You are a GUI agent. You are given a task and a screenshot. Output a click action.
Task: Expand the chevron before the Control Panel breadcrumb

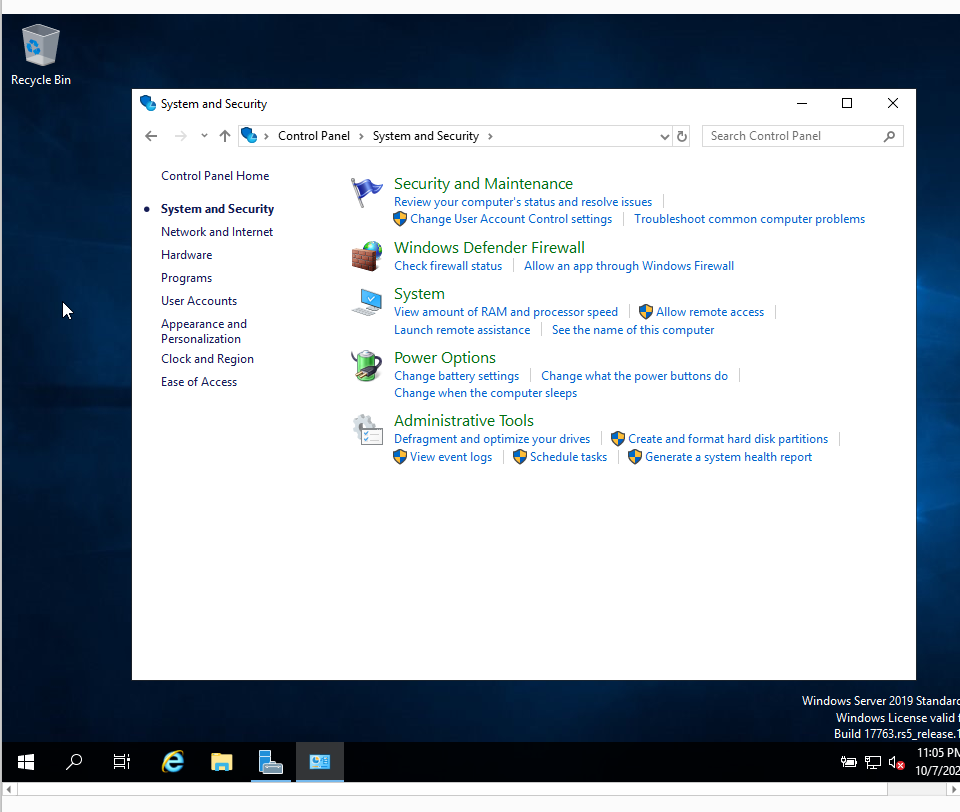pyautogui.click(x=266, y=136)
